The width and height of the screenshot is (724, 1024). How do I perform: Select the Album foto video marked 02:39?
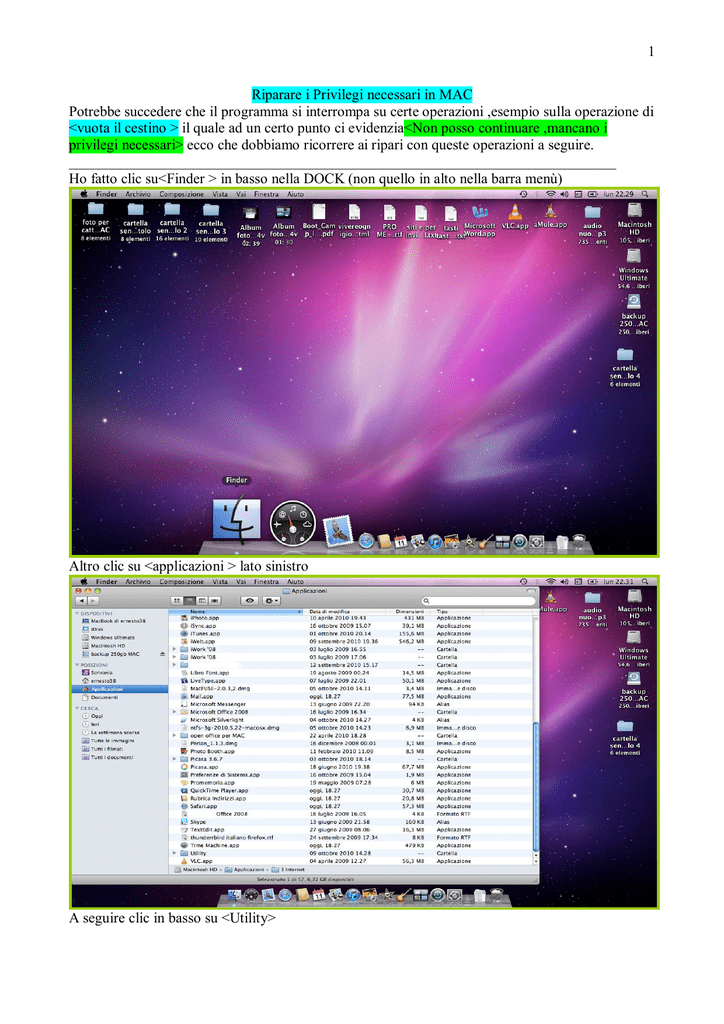[250, 226]
